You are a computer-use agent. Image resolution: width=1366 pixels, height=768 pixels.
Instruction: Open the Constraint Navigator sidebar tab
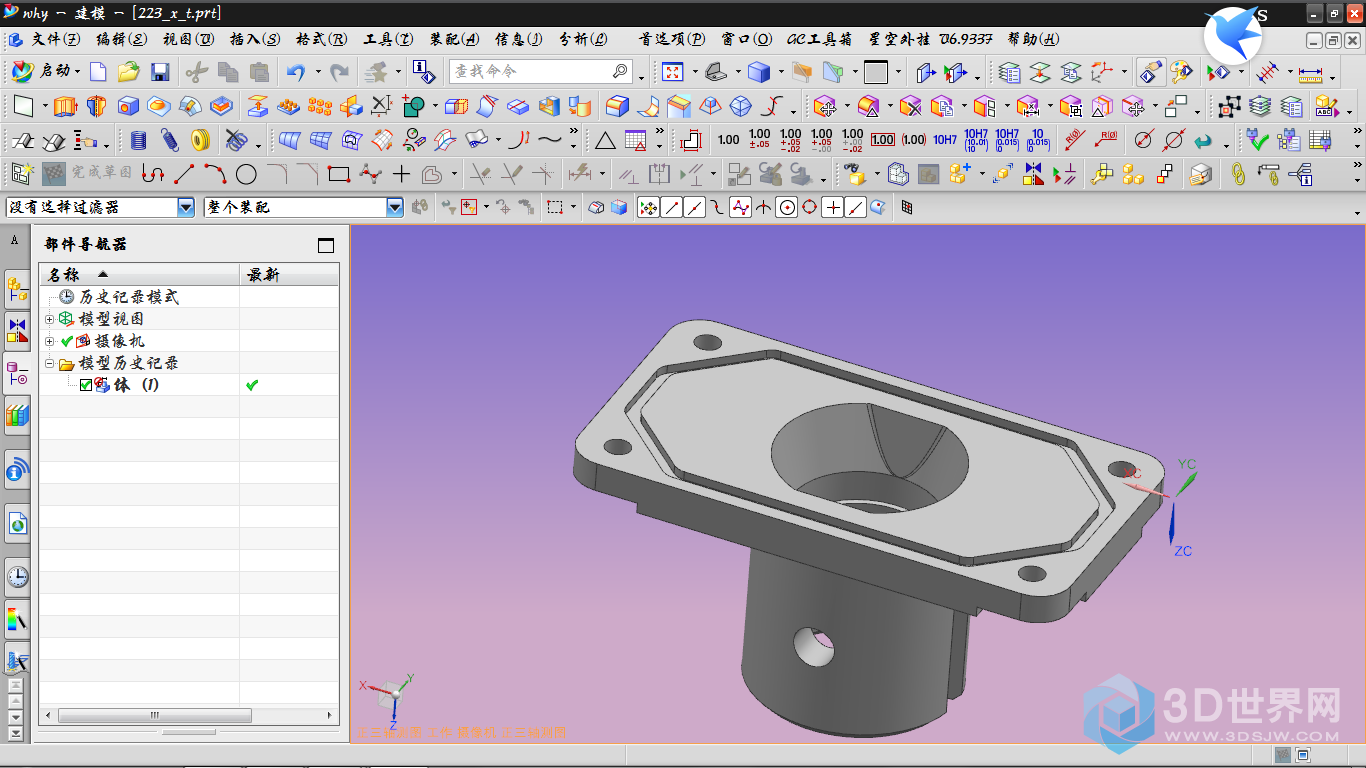pos(17,329)
